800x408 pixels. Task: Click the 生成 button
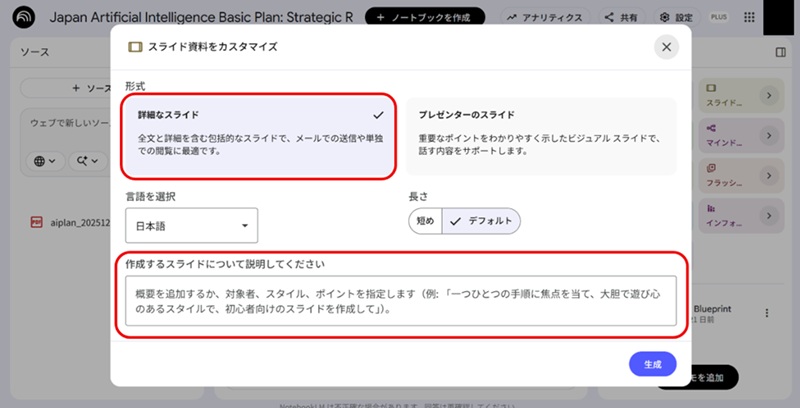pyautogui.click(x=653, y=364)
